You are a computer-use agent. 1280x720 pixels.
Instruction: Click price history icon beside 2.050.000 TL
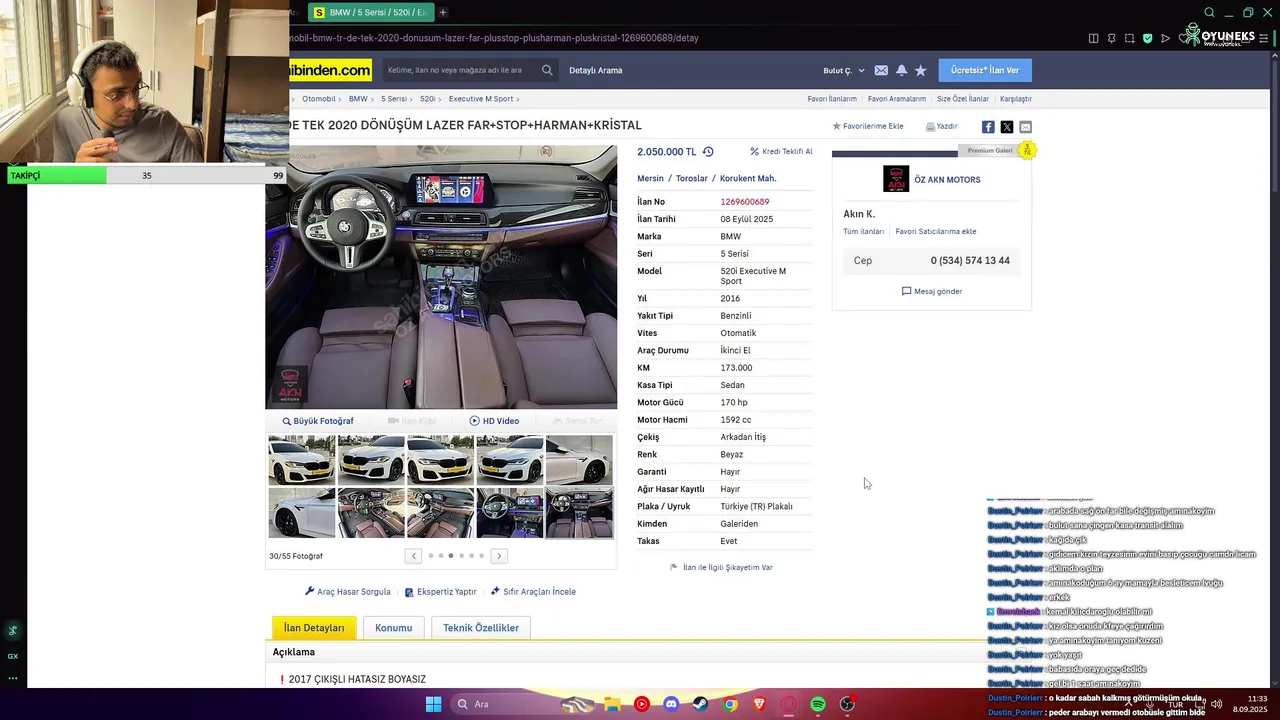pos(708,152)
